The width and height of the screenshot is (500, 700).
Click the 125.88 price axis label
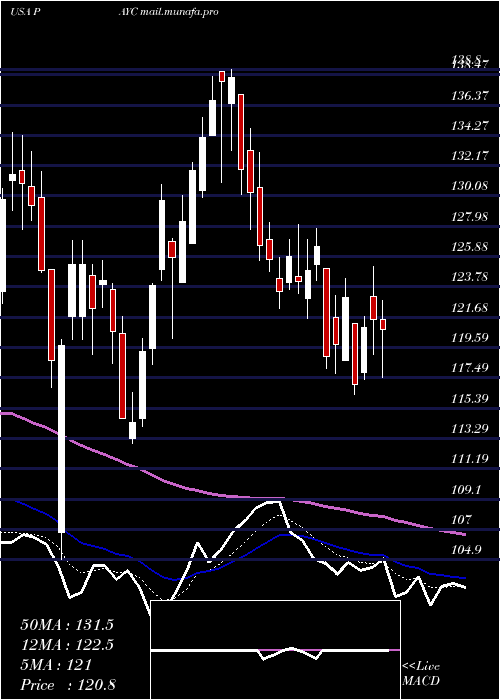[x=470, y=246]
